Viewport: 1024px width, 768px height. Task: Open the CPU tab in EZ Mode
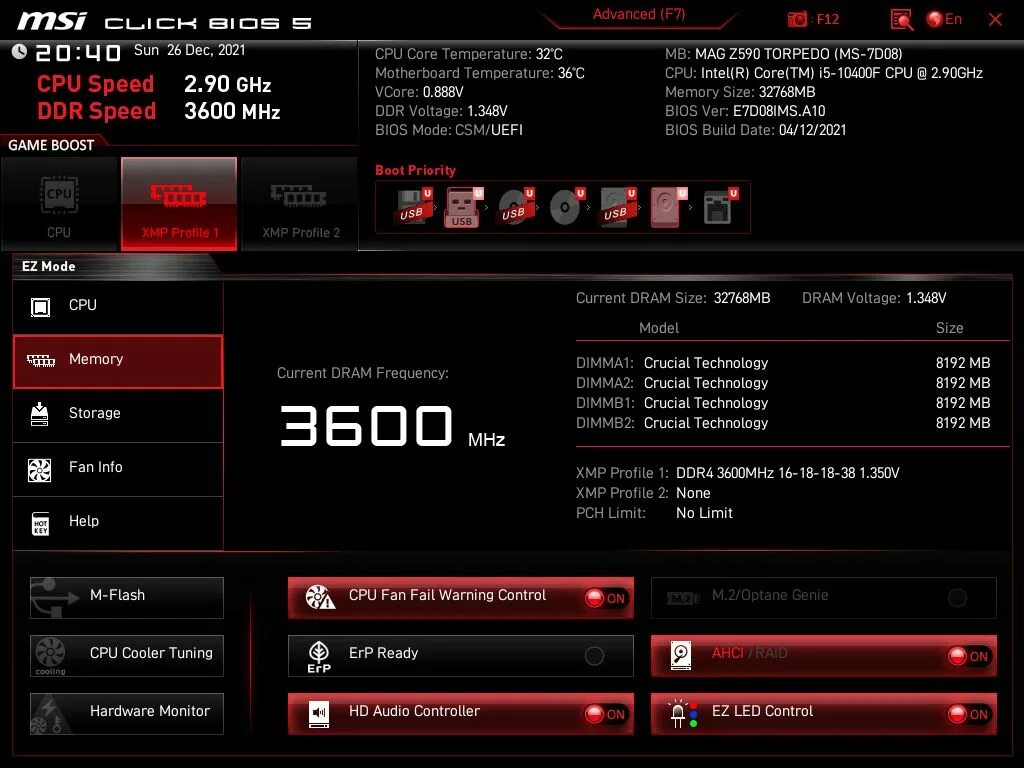(x=118, y=306)
